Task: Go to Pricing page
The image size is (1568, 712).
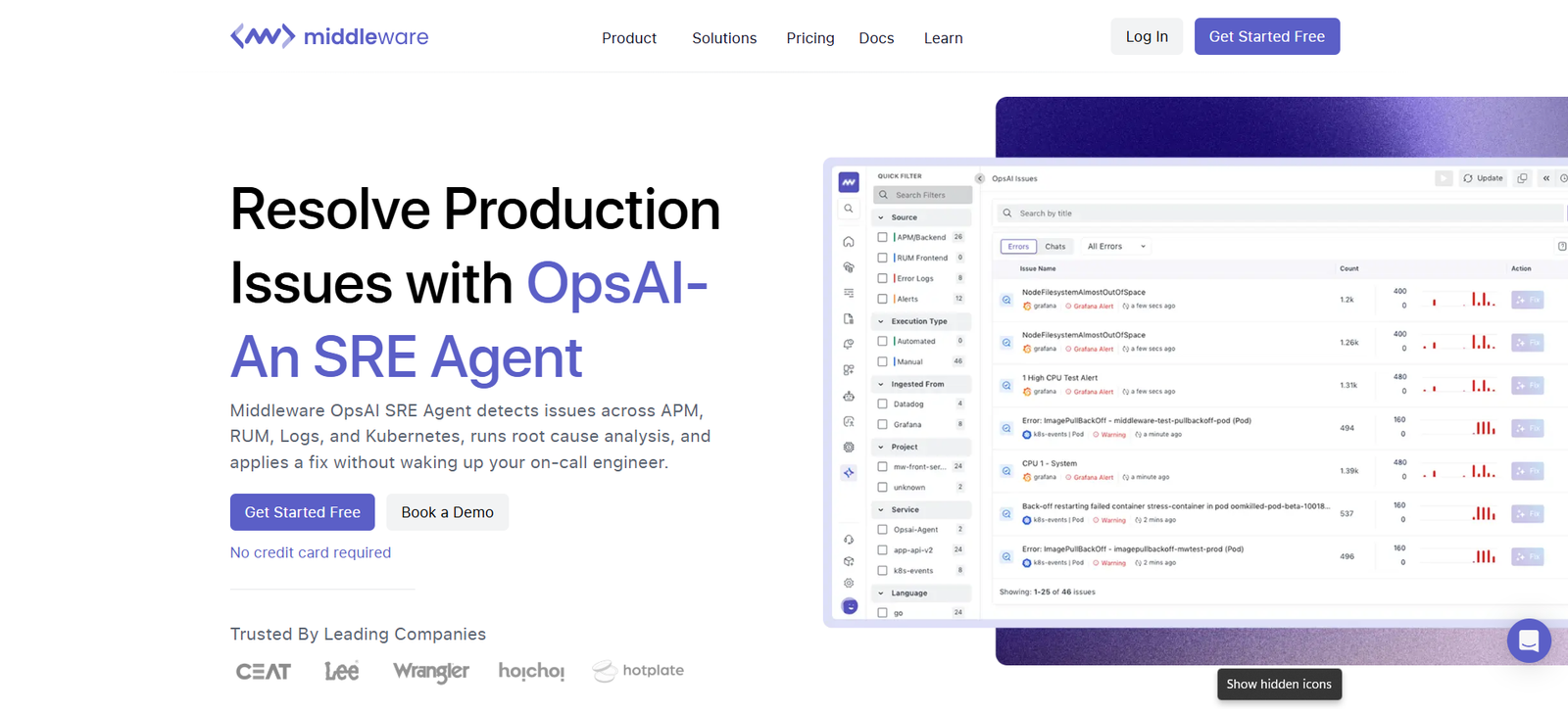Action: coord(810,38)
